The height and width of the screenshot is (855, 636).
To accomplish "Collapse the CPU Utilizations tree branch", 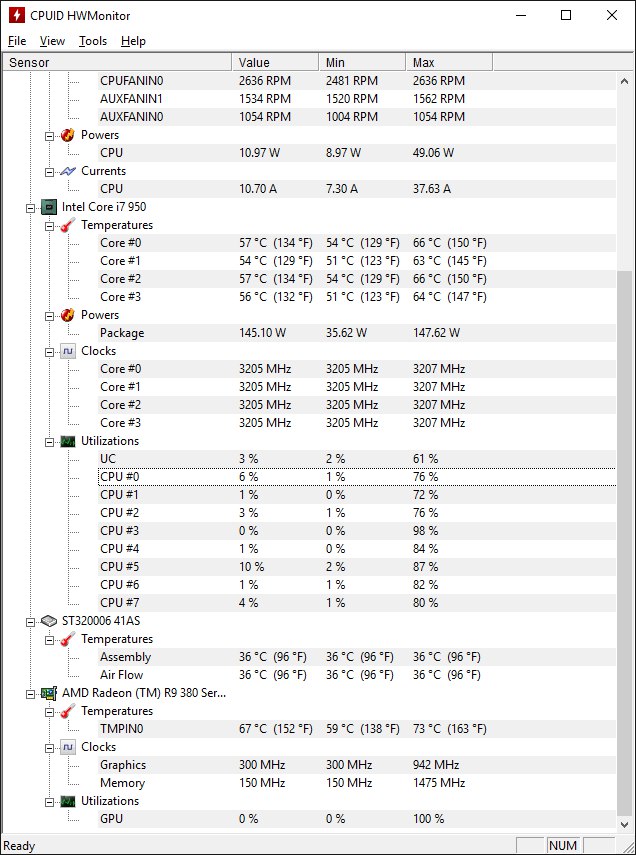I will coord(50,441).
